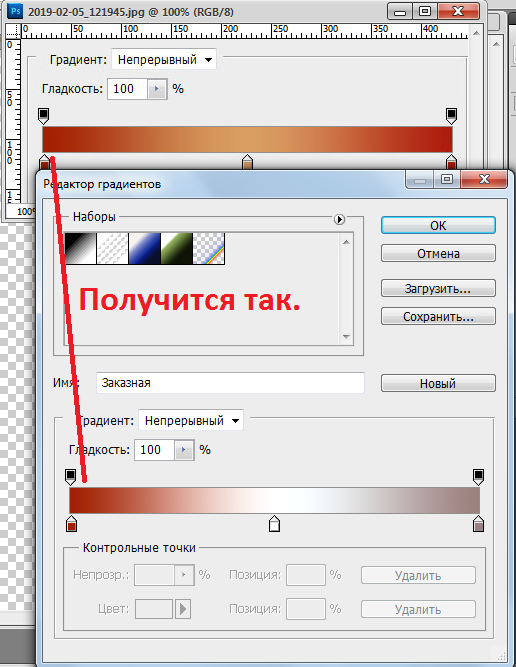
Task: Open the Гладкость value slider arrow
Action: pos(184,450)
